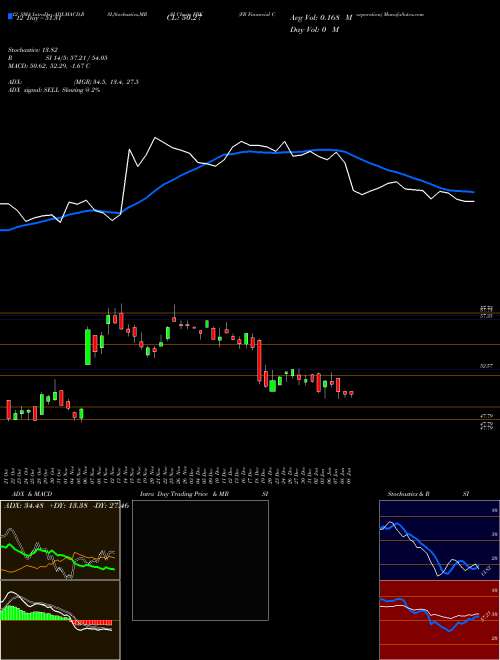
Task: Click the blue 12 Day legend square
Action: coord(10,17)
